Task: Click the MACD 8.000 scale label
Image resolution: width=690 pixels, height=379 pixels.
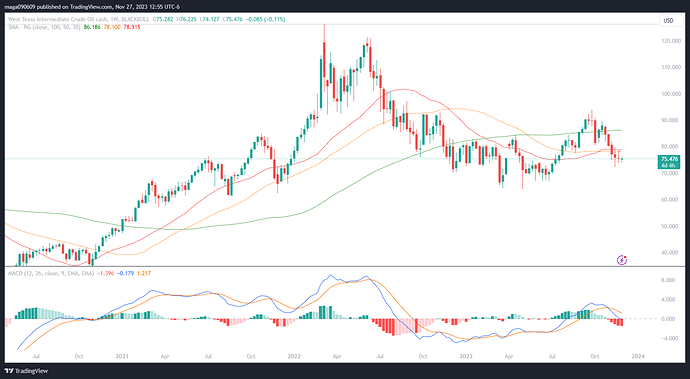Action: (668, 280)
